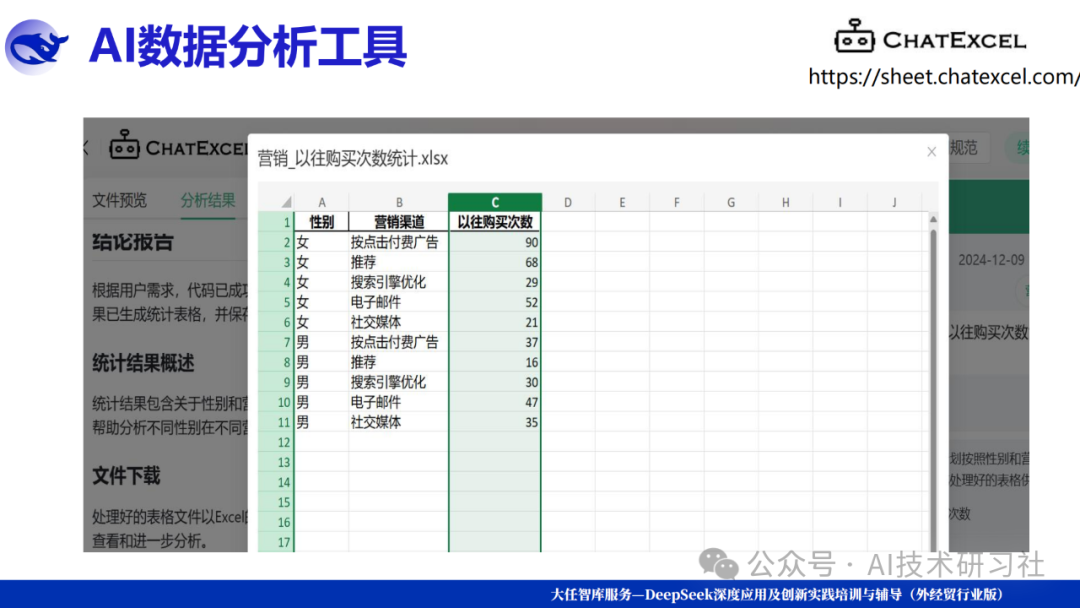Click the select-all corner triangle in spreadsheet

[x=286, y=202]
